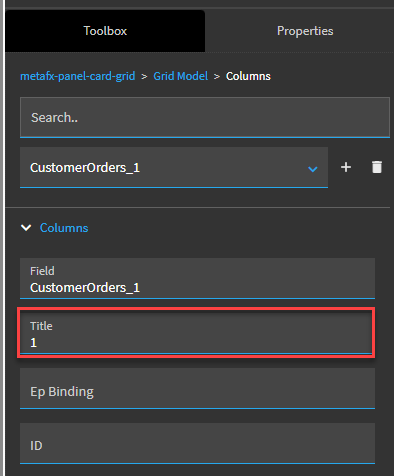The height and width of the screenshot is (476, 394).
Task: Switch to the Properties tab
Action: [305, 31]
